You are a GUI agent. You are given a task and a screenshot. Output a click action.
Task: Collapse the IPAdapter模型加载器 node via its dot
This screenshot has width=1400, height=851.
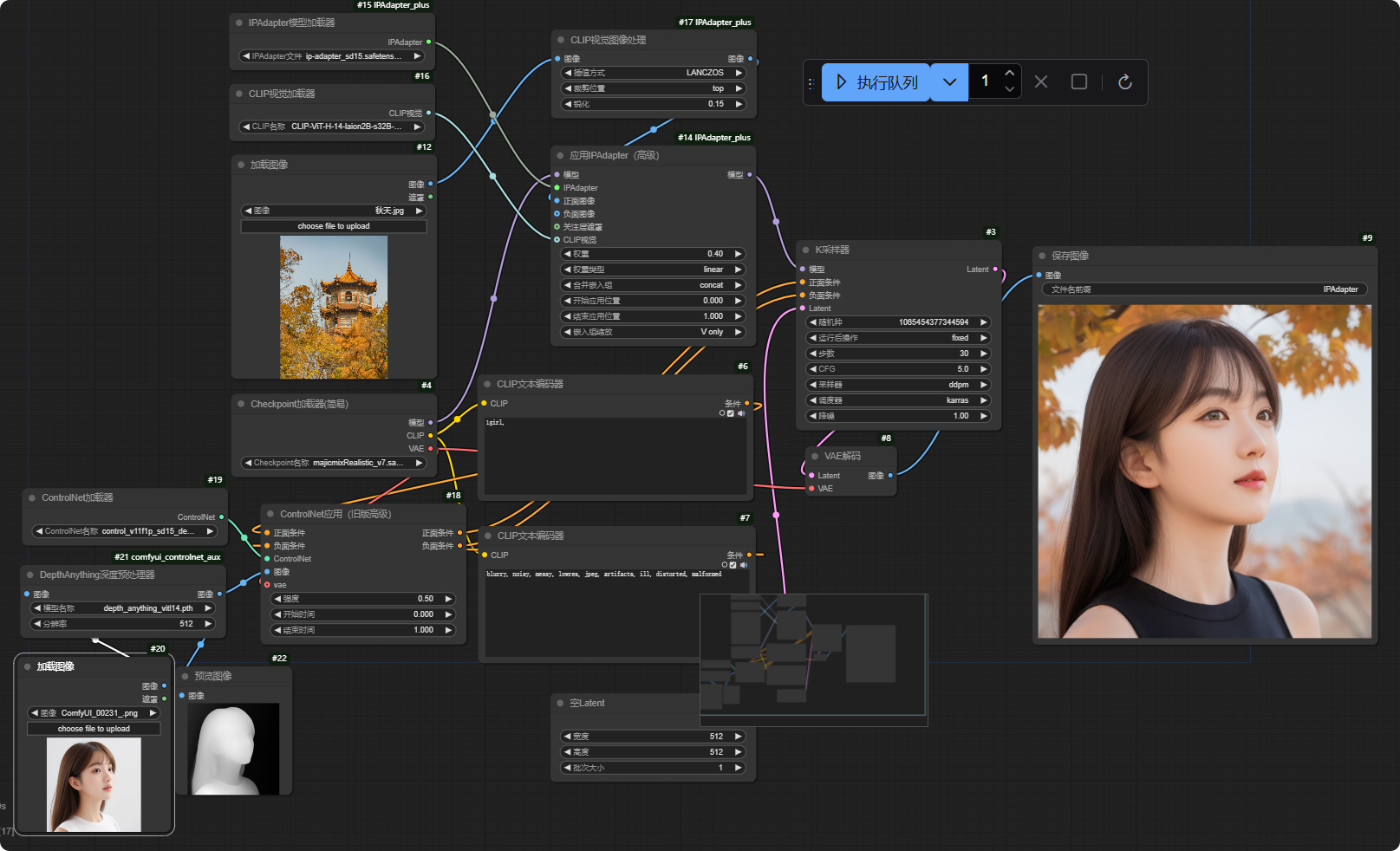pyautogui.click(x=239, y=23)
